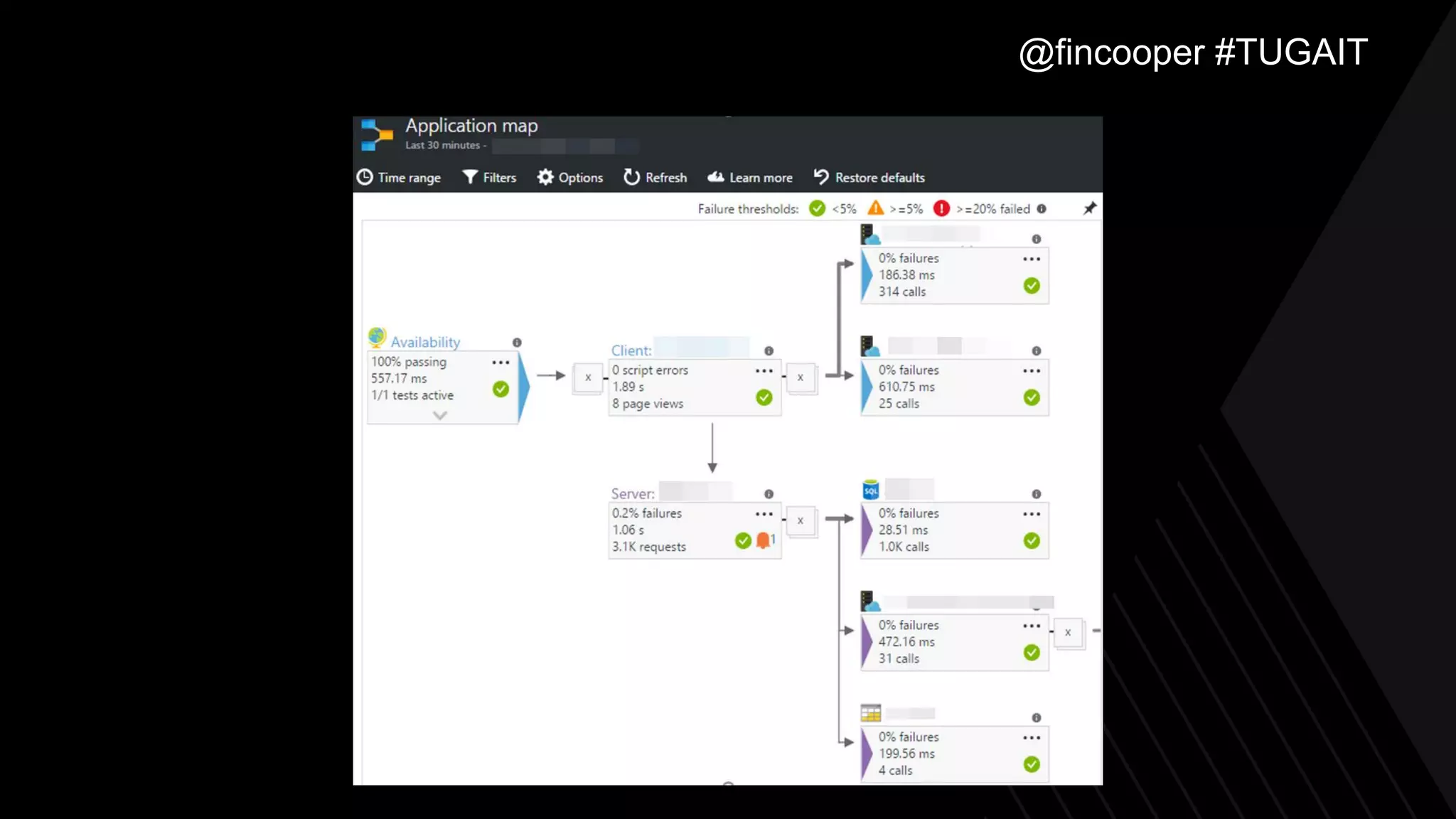Open Client node ellipsis menu

tap(764, 371)
